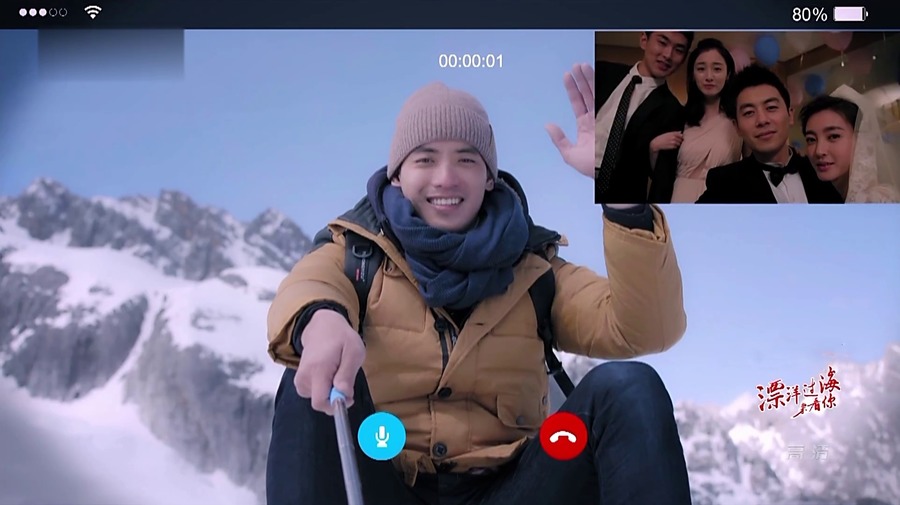
Task: Hang up using the red end-call button
Action: 563,436
